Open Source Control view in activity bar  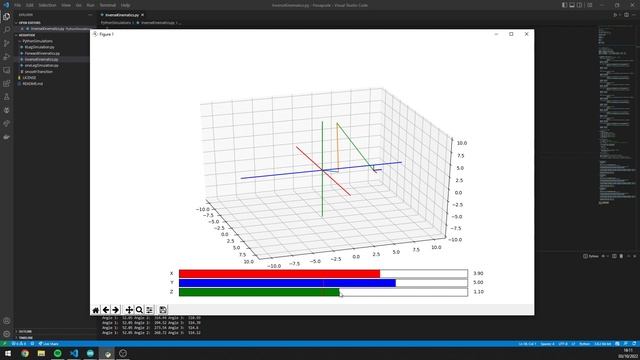point(7,43)
